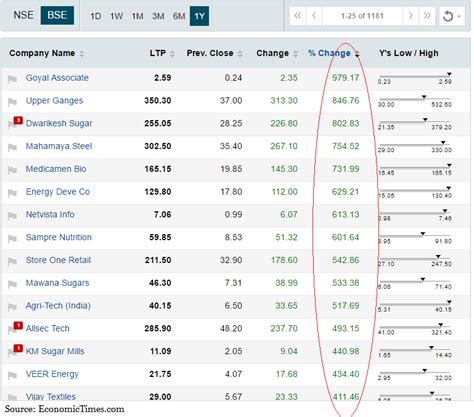The image size is (474, 417).
Task: Open the Dwarikesh Sugar company link
Action: coord(59,123)
